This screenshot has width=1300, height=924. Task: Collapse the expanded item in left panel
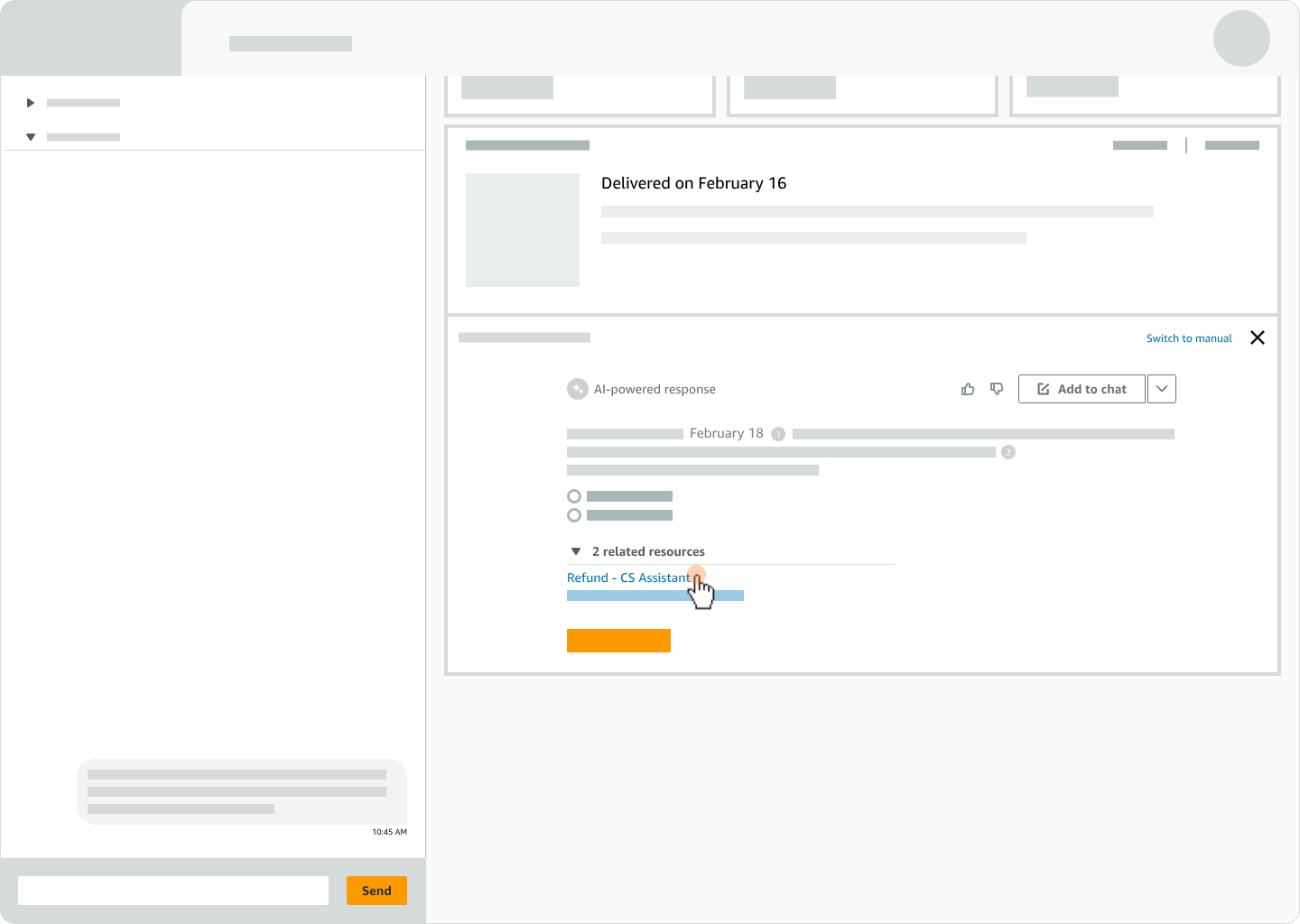pyautogui.click(x=31, y=137)
